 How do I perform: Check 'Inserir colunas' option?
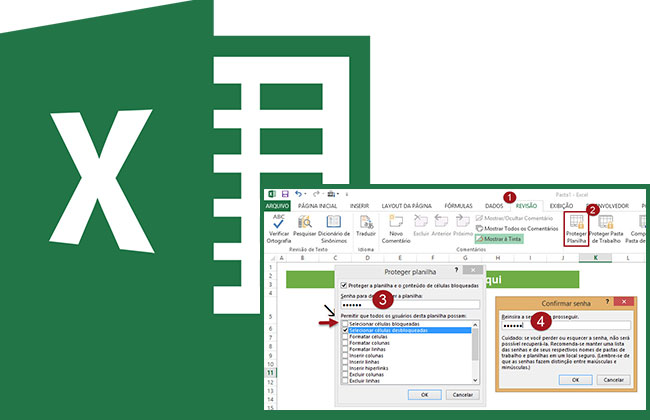click(x=345, y=355)
